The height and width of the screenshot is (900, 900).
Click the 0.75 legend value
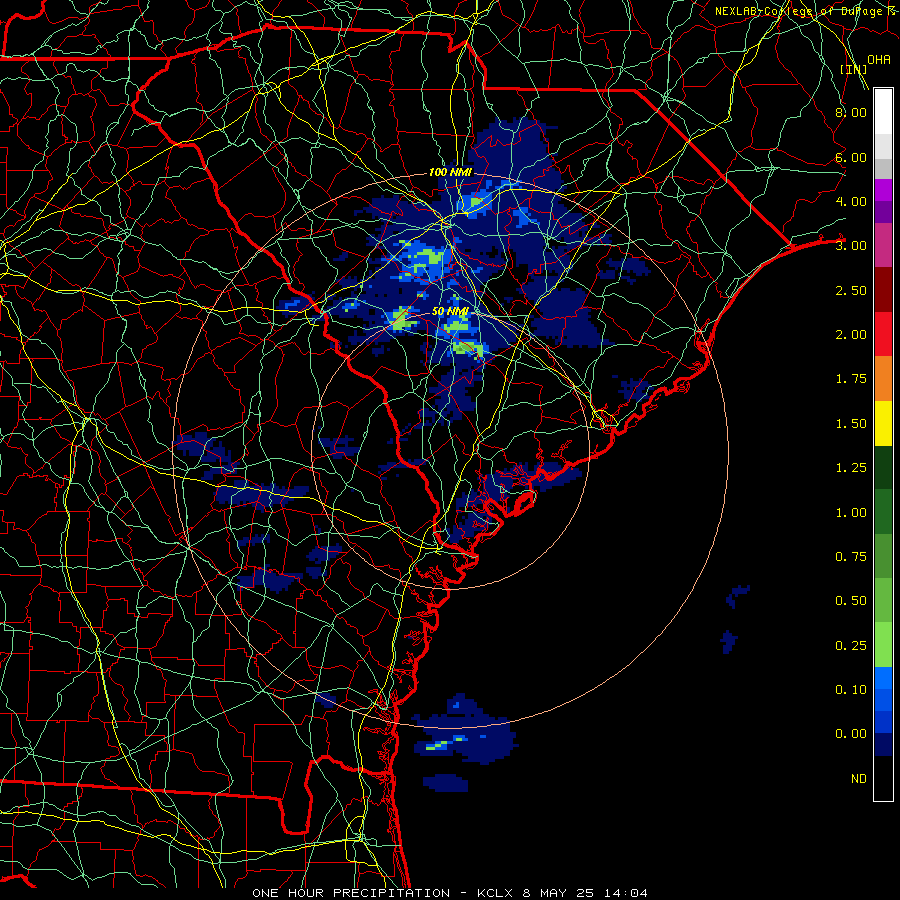pos(851,557)
